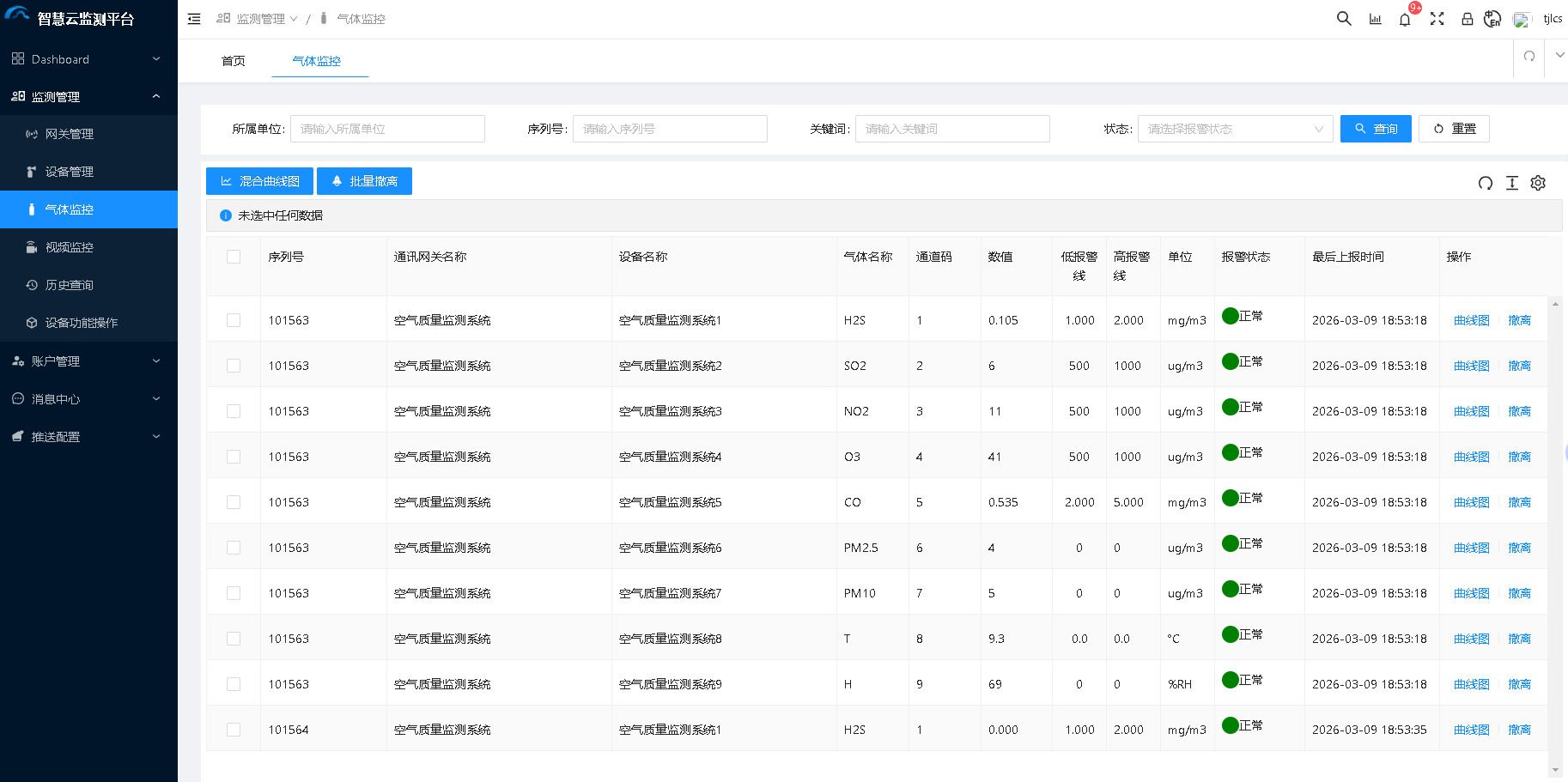
Task: Check the serial 101564 row checkbox
Action: point(234,730)
